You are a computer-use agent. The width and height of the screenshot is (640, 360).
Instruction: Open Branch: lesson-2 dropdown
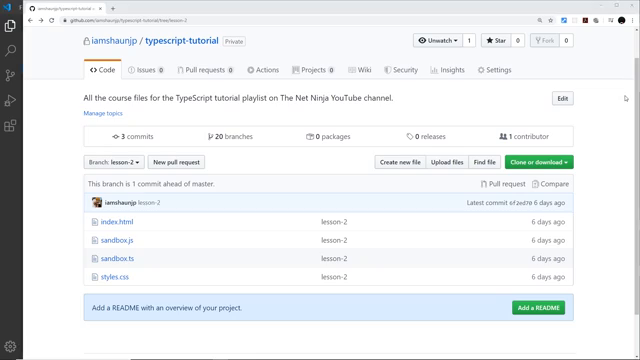[114, 162]
